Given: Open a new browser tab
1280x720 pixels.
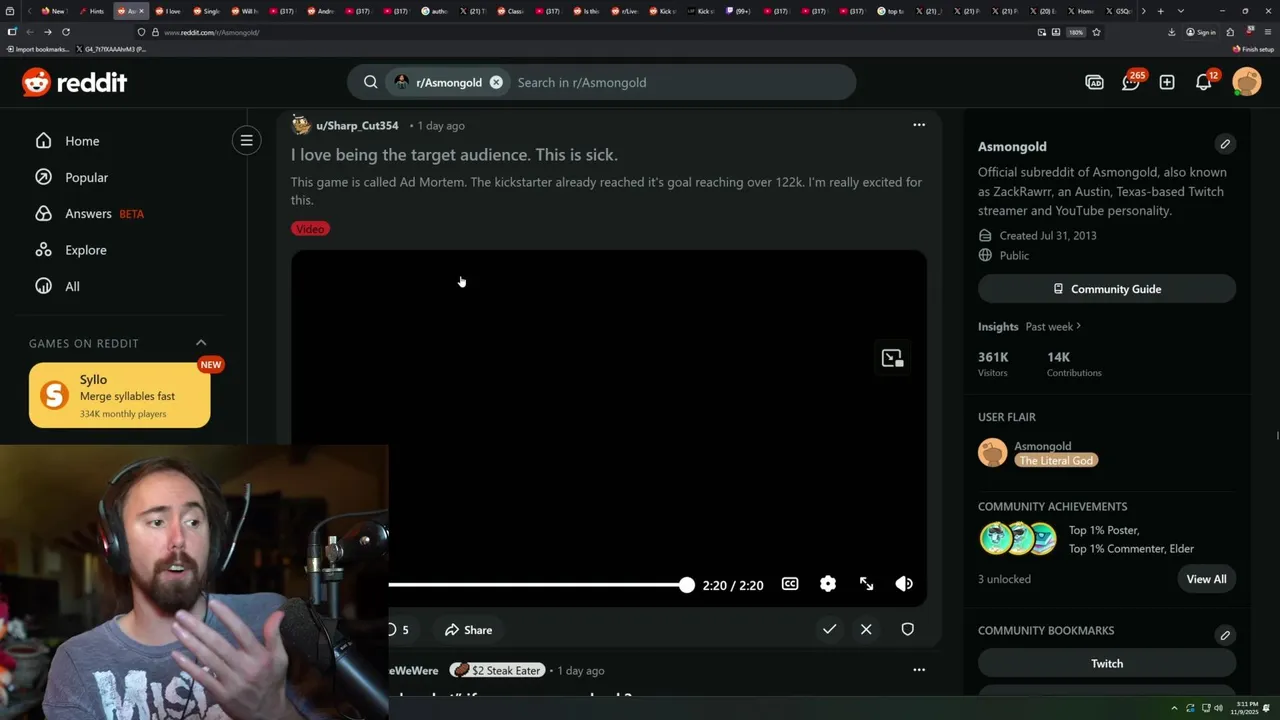Looking at the screenshot, I should (1160, 11).
